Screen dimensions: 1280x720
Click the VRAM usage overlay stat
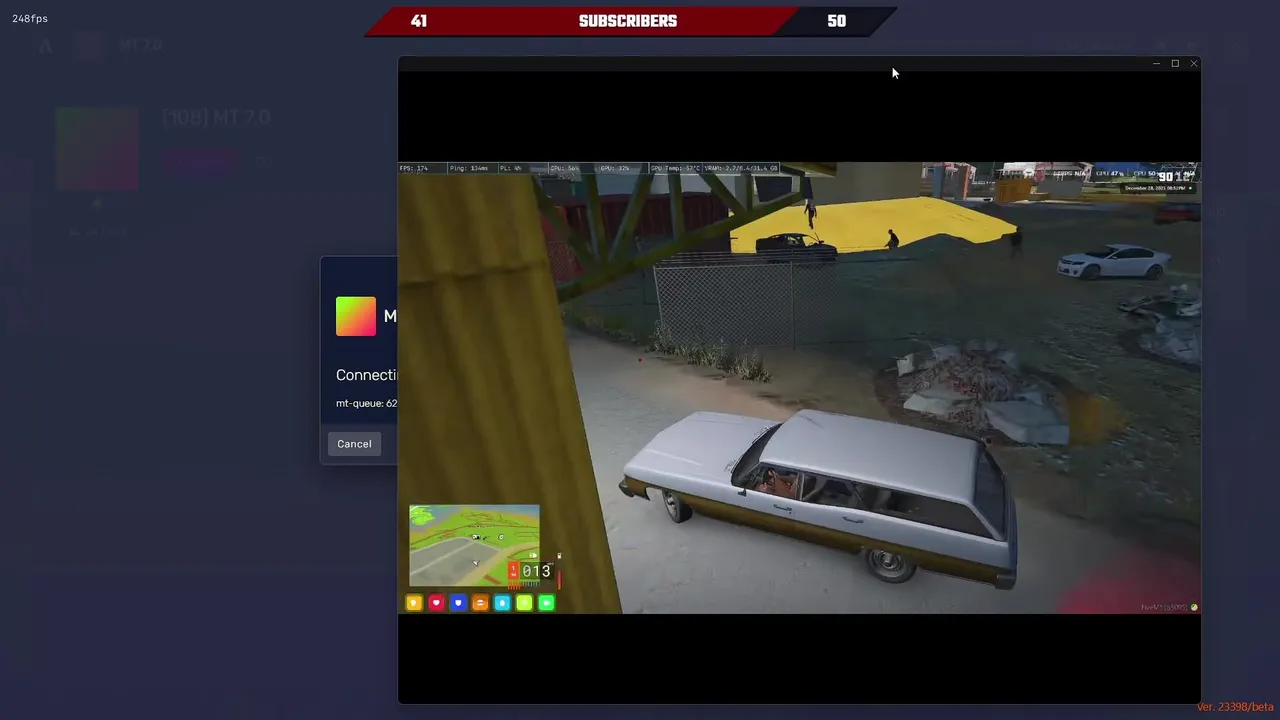pos(741,168)
